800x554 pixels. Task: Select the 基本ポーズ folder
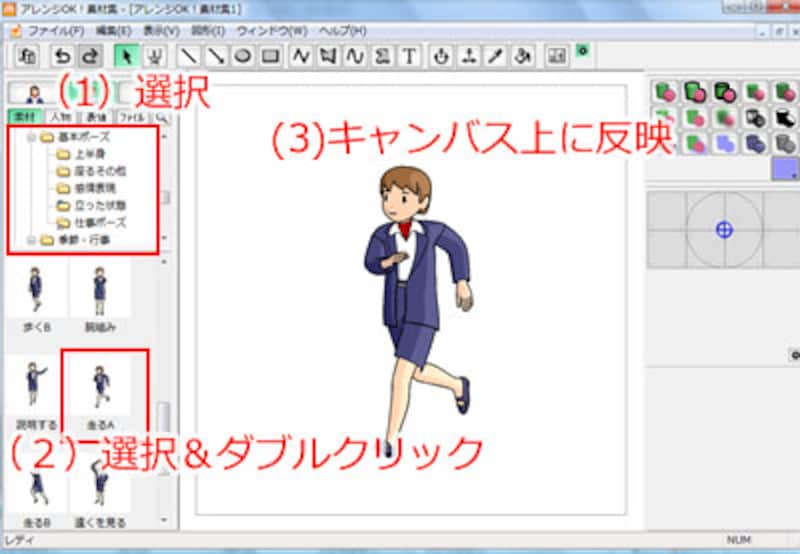click(76, 137)
